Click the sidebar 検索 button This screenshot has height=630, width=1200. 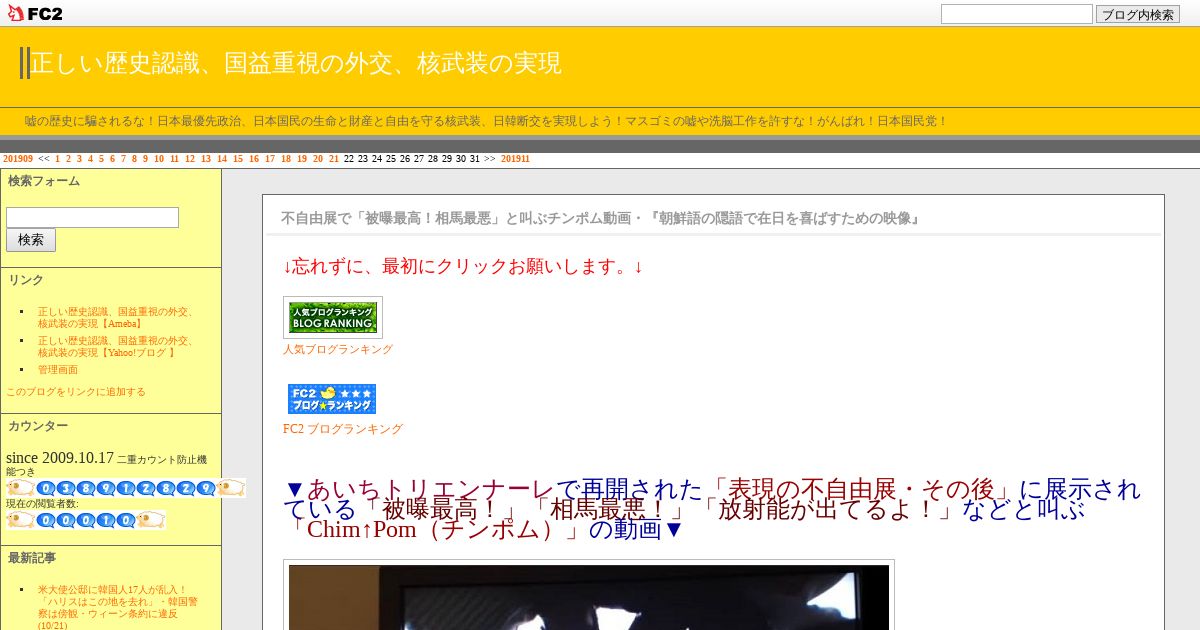(31, 240)
